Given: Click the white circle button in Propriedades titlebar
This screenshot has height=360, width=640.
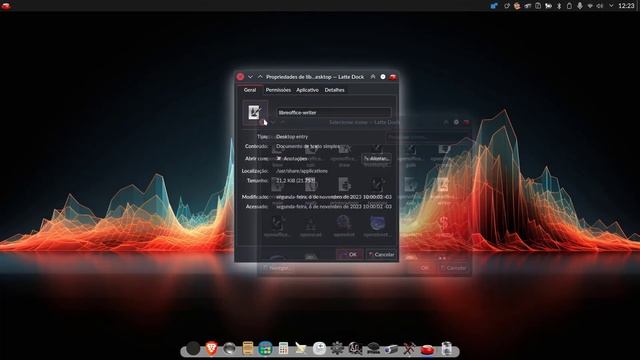Looking at the screenshot, I should [x=383, y=77].
